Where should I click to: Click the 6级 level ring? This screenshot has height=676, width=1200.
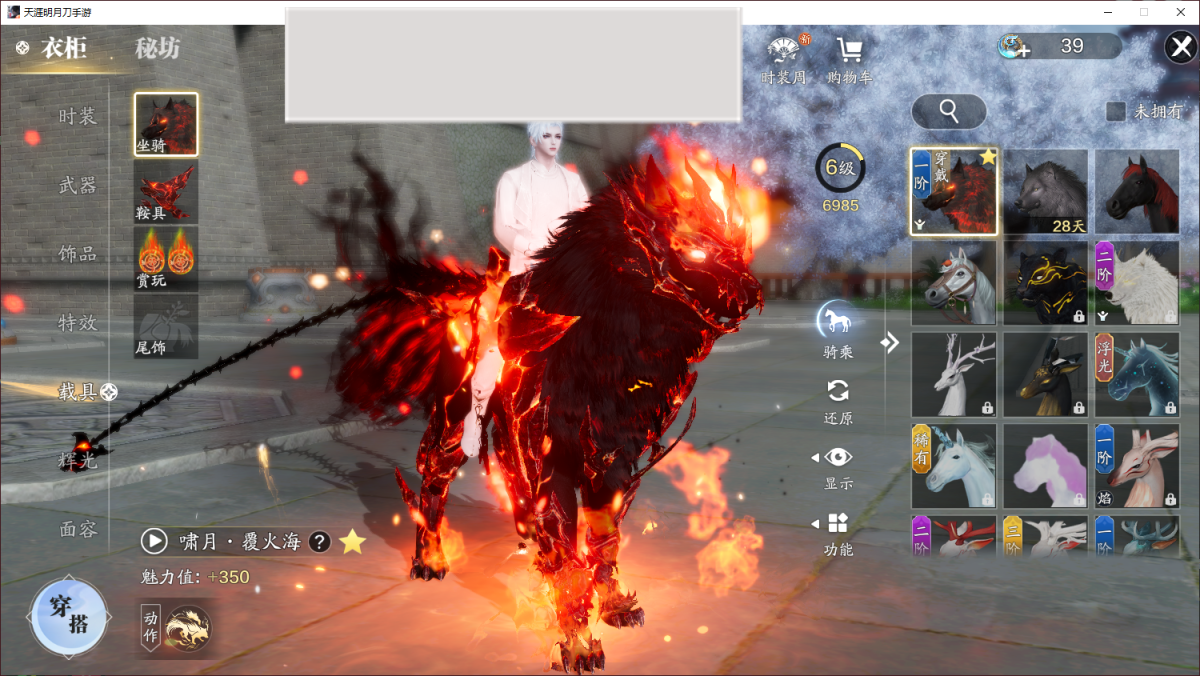[x=840, y=168]
